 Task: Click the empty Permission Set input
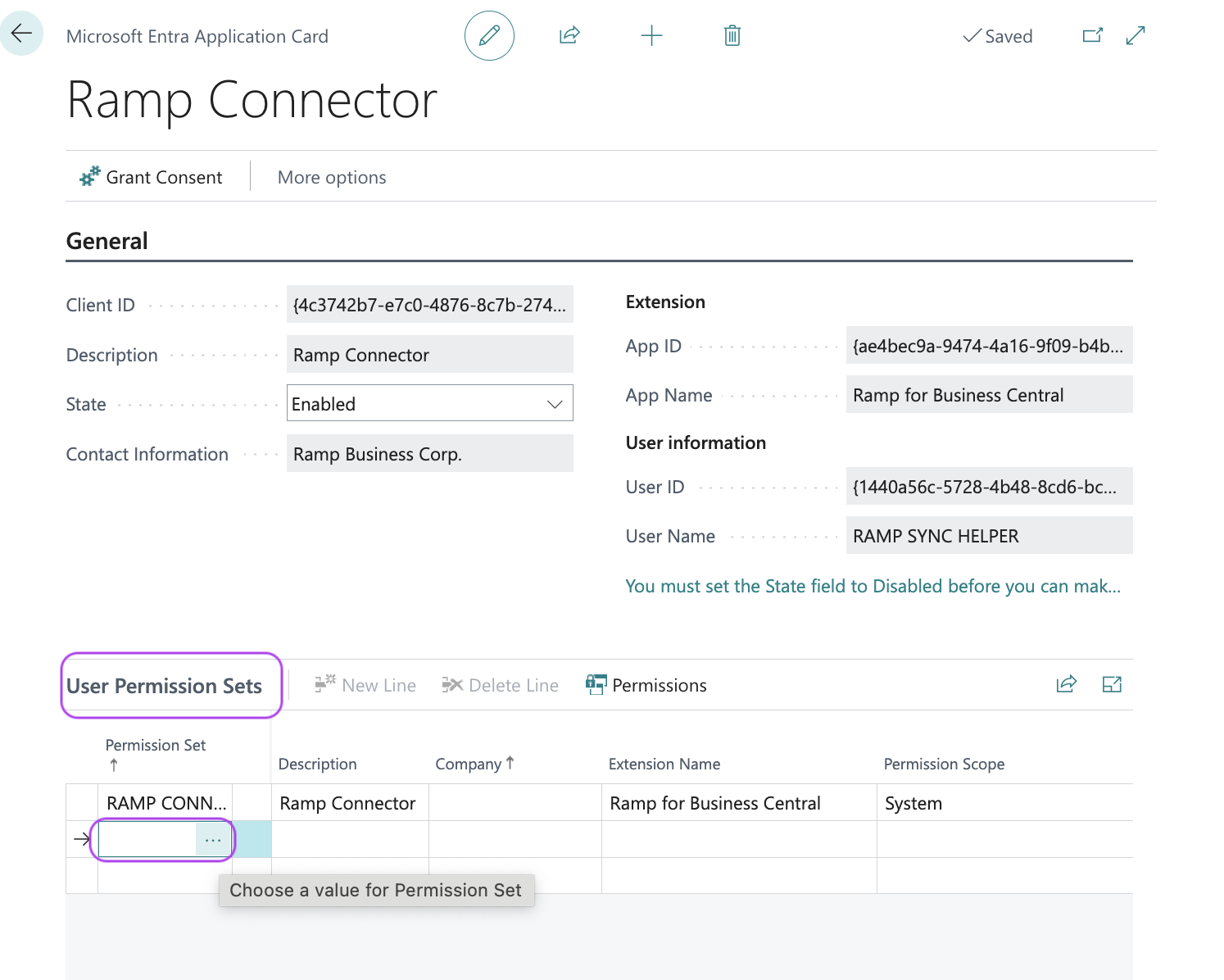click(x=147, y=840)
